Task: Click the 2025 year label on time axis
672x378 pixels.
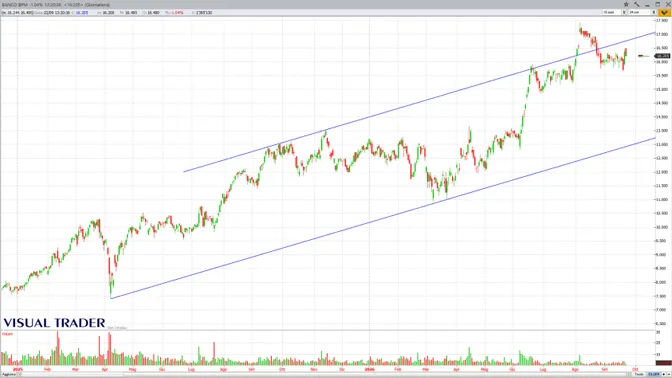Action: 18,369
